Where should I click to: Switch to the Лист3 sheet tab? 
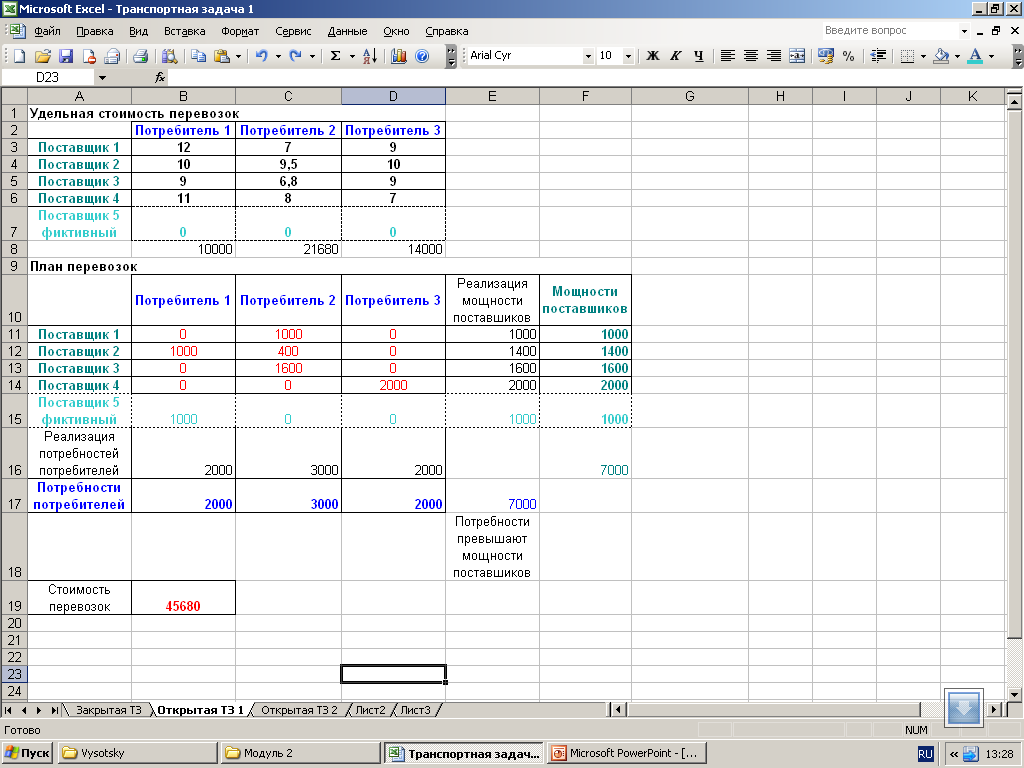click(415, 710)
